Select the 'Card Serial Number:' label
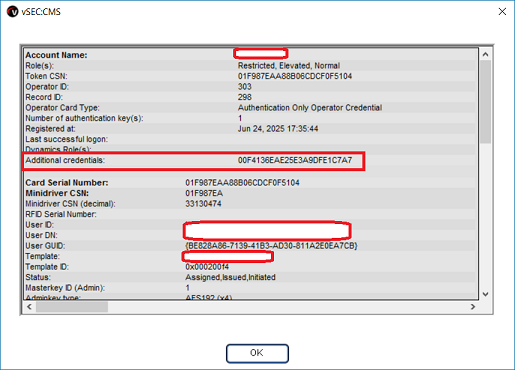 click(67, 183)
